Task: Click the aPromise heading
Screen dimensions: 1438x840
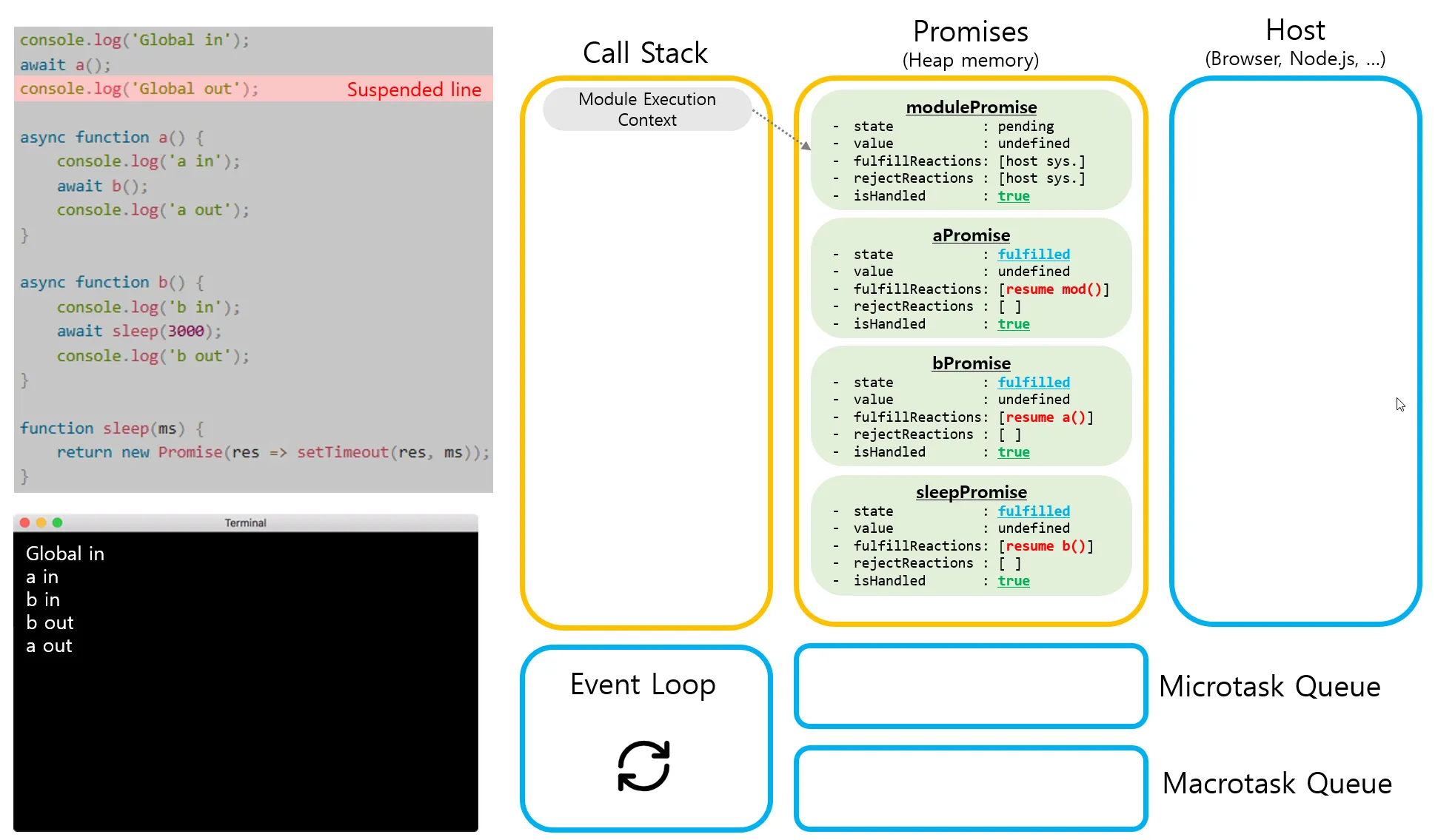Action: [x=971, y=235]
